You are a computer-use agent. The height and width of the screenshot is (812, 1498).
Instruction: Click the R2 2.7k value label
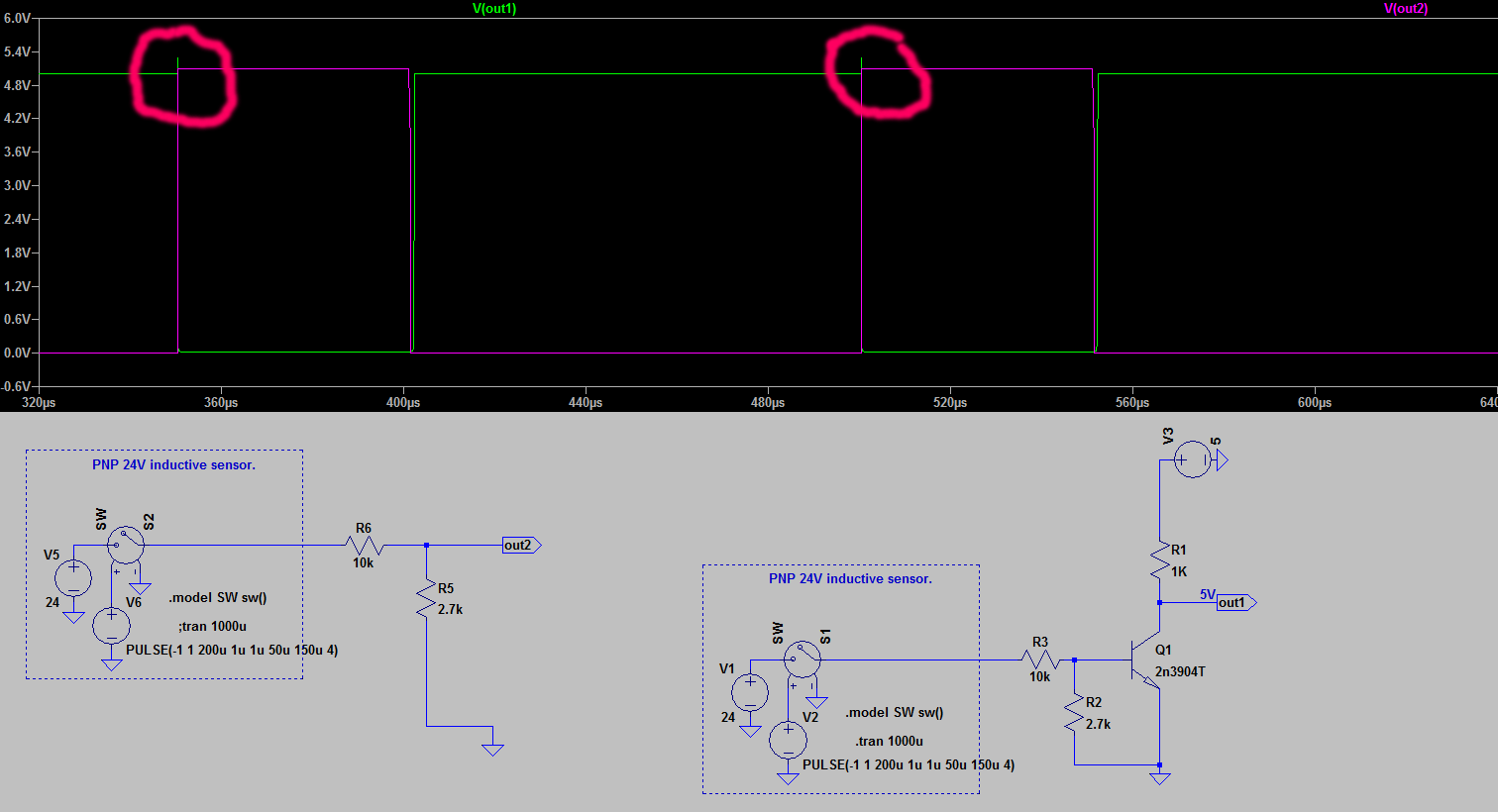click(x=1098, y=724)
